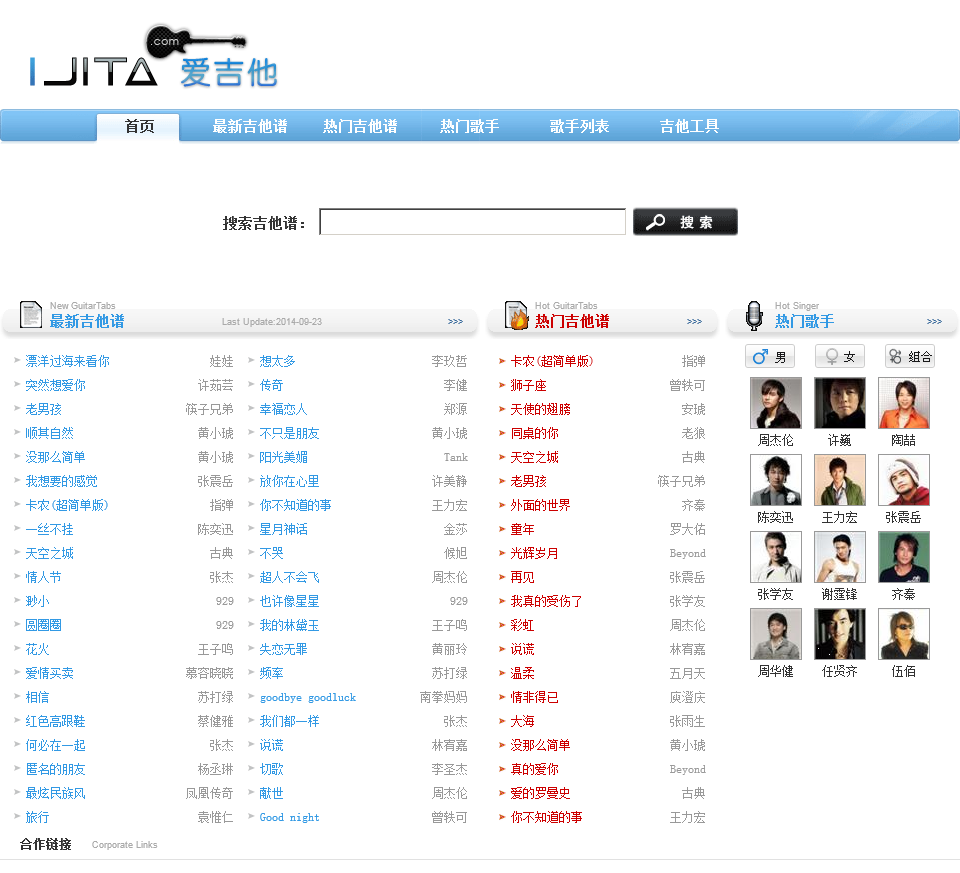Viewport: 960px width, 873px height.
Task: Open the song 漂洋过海来看你
Action: pyautogui.click(x=67, y=361)
